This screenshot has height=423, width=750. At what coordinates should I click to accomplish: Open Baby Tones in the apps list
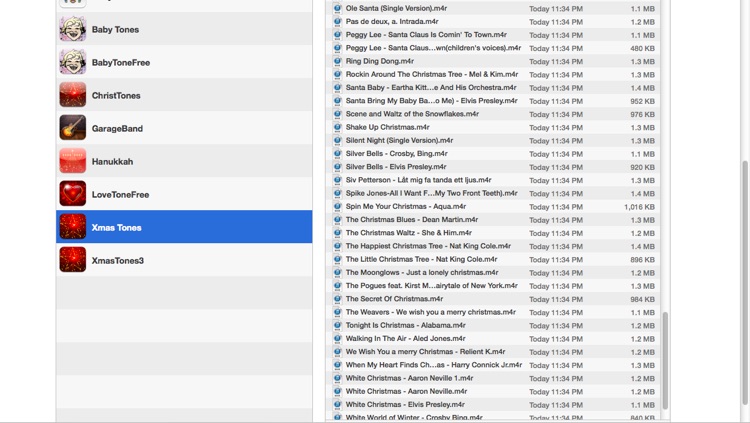pyautogui.click(x=184, y=29)
